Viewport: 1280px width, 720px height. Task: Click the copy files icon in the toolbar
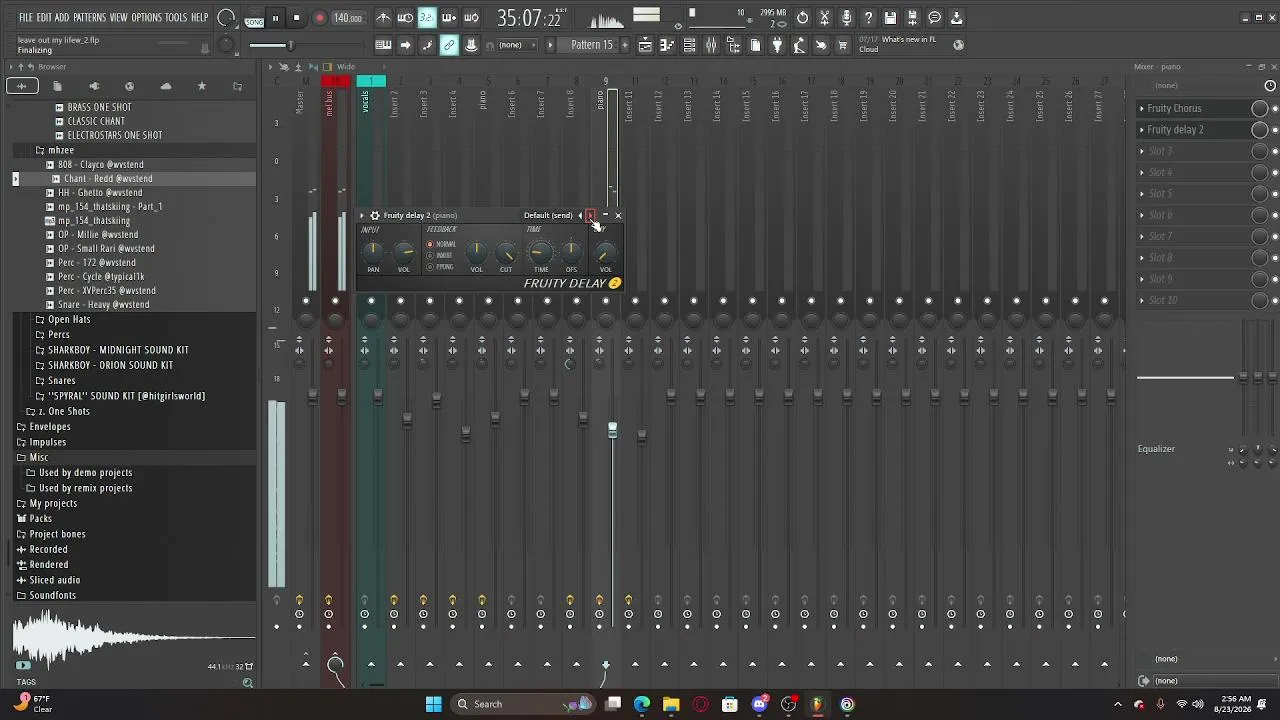755,45
